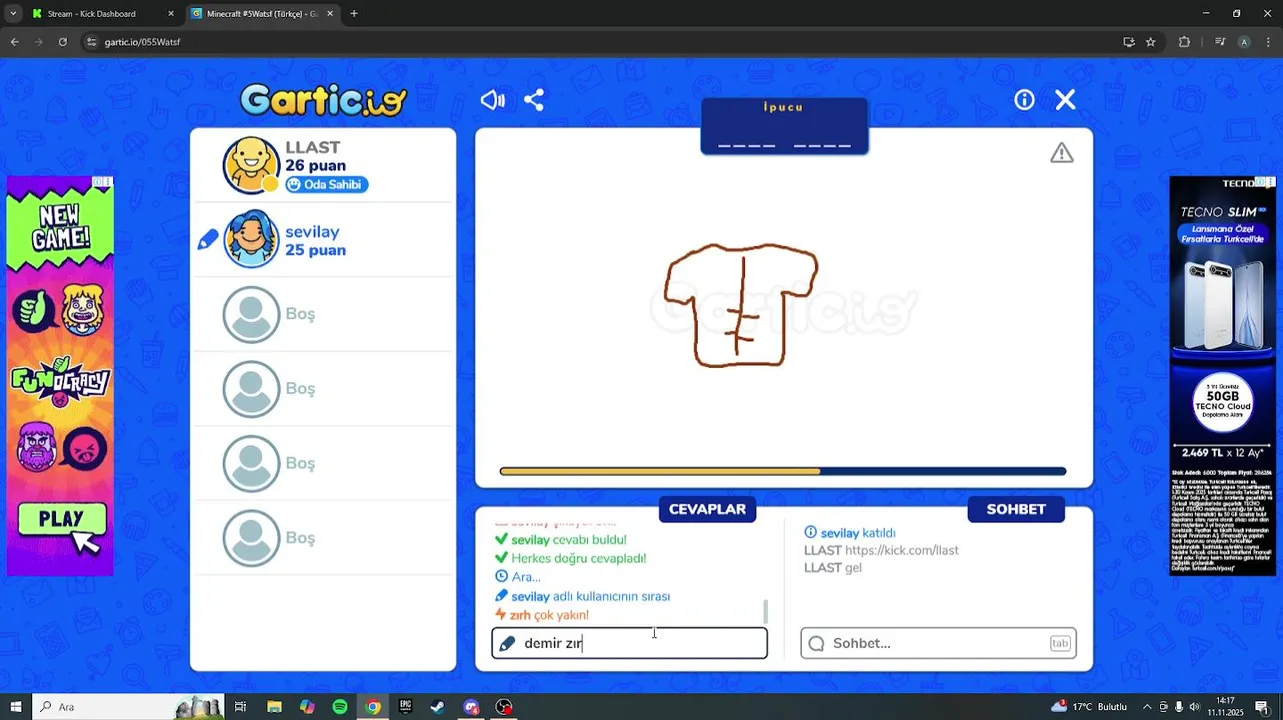
Task: Click 'zırh çok yakın!' message
Action: [542, 615]
